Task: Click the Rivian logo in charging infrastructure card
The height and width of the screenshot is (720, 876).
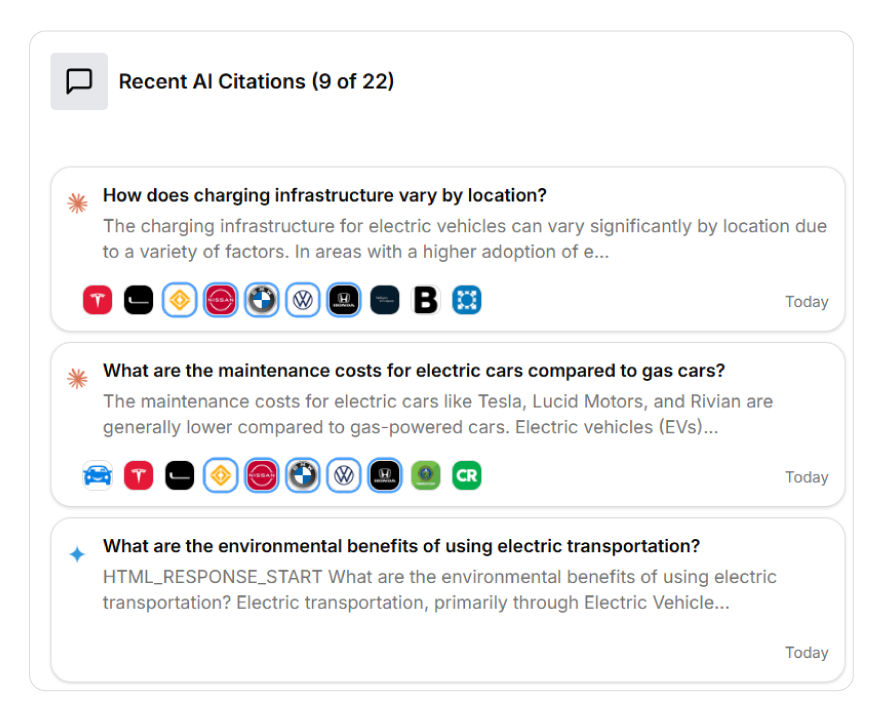Action: [179, 300]
